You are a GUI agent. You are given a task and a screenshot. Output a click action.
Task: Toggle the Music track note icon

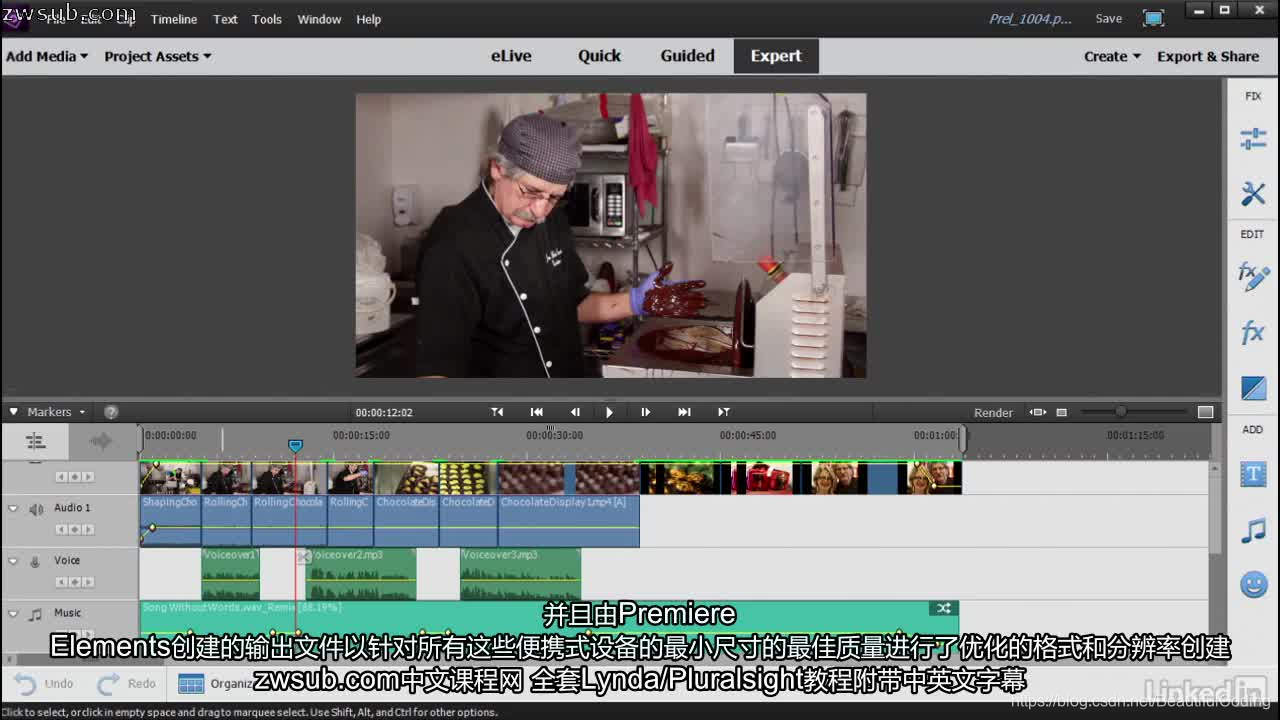[x=35, y=614]
